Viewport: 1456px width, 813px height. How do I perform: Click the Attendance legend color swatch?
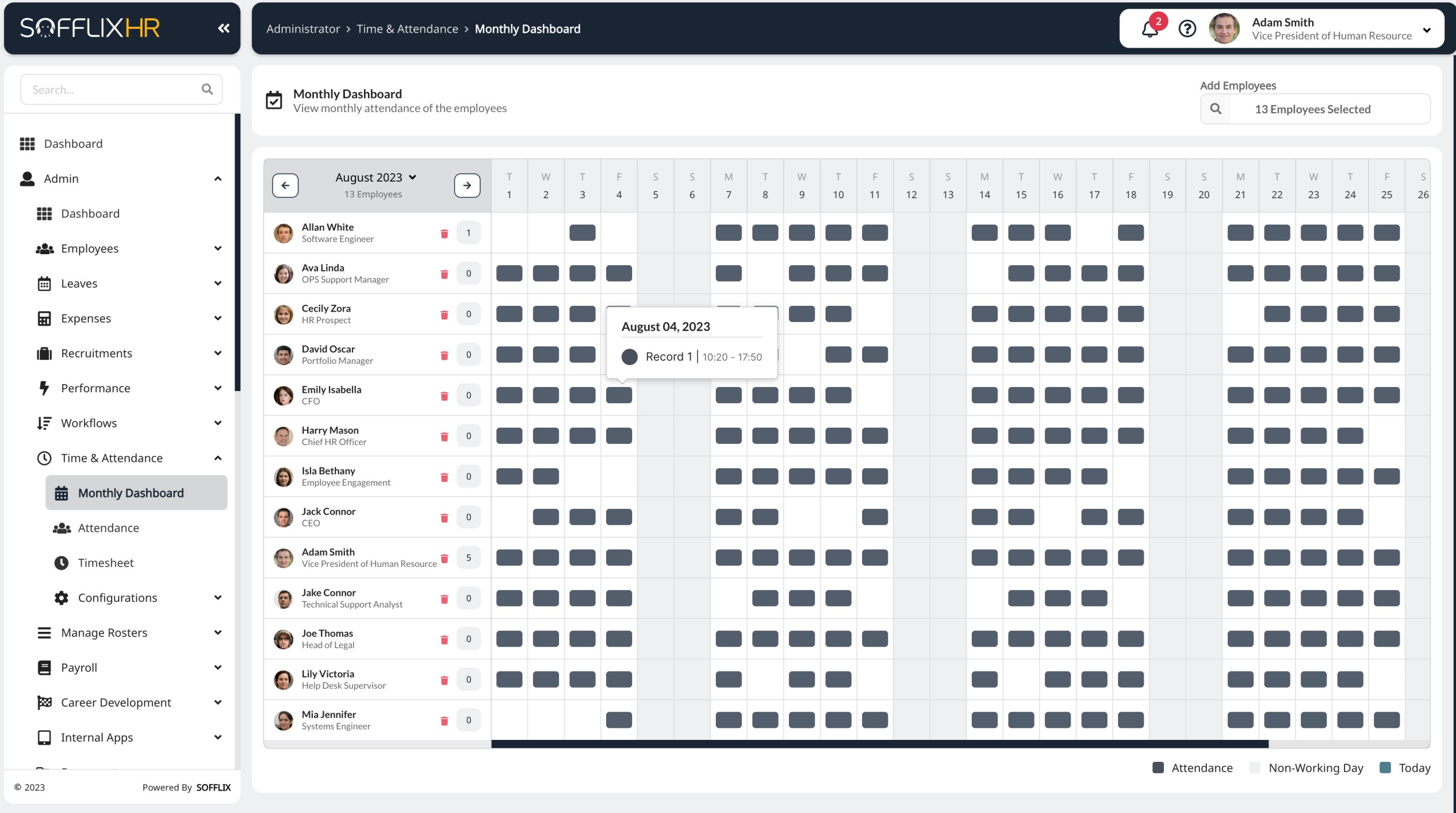[x=1158, y=767]
